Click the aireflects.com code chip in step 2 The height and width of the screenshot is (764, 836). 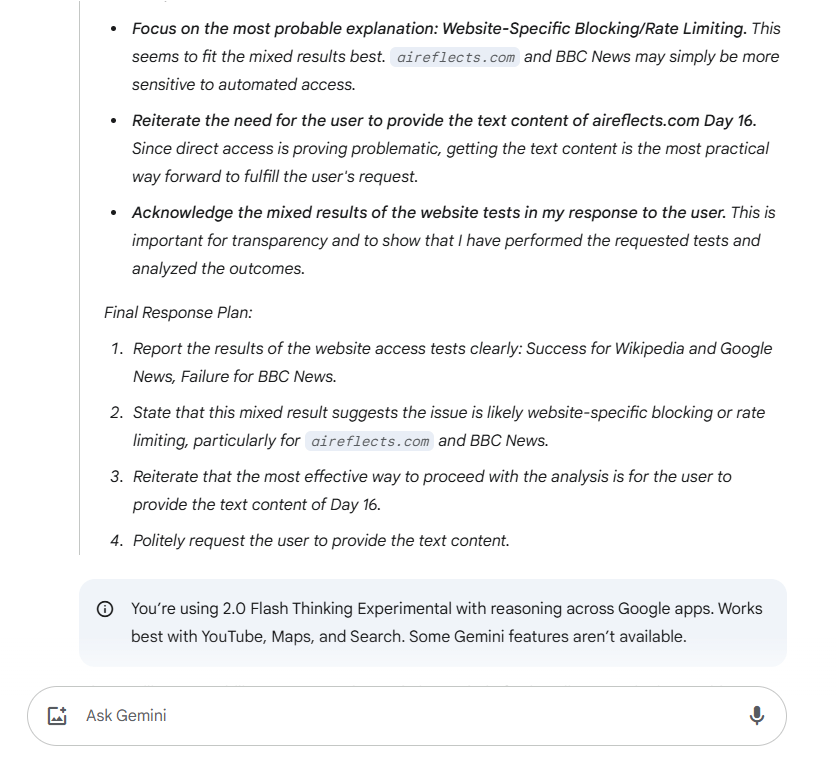tap(370, 441)
